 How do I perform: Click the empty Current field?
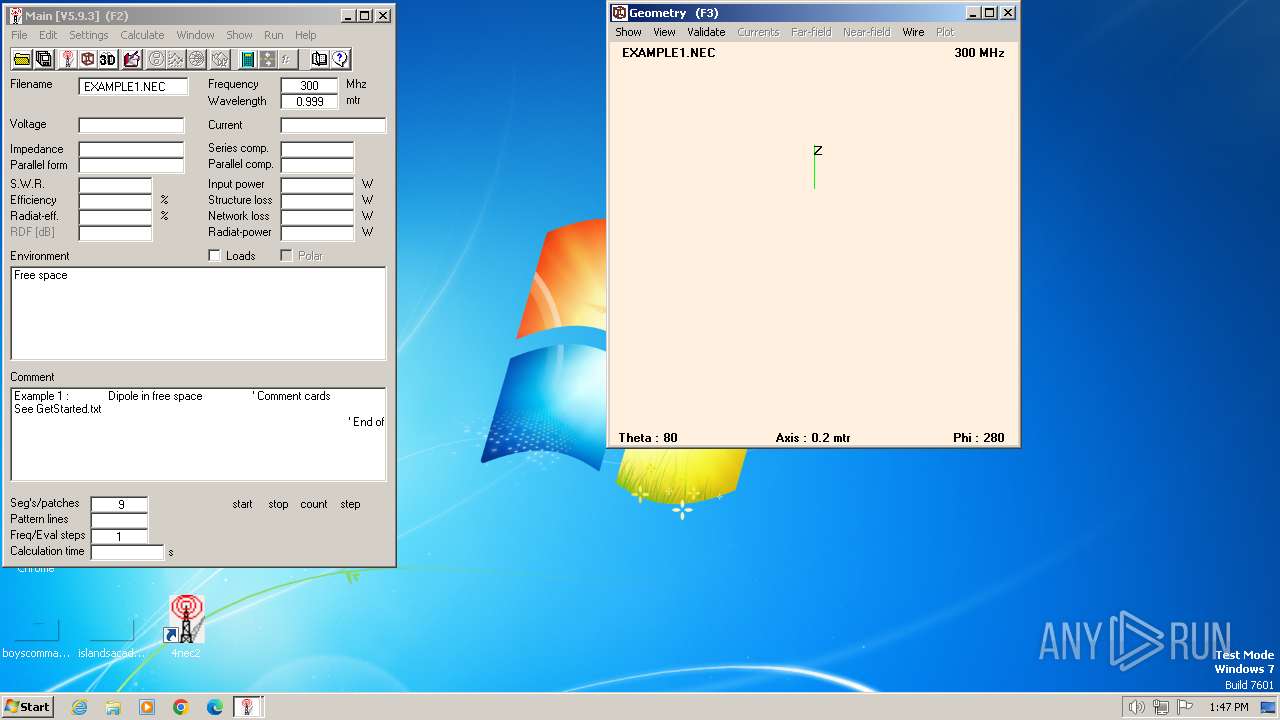[333, 125]
